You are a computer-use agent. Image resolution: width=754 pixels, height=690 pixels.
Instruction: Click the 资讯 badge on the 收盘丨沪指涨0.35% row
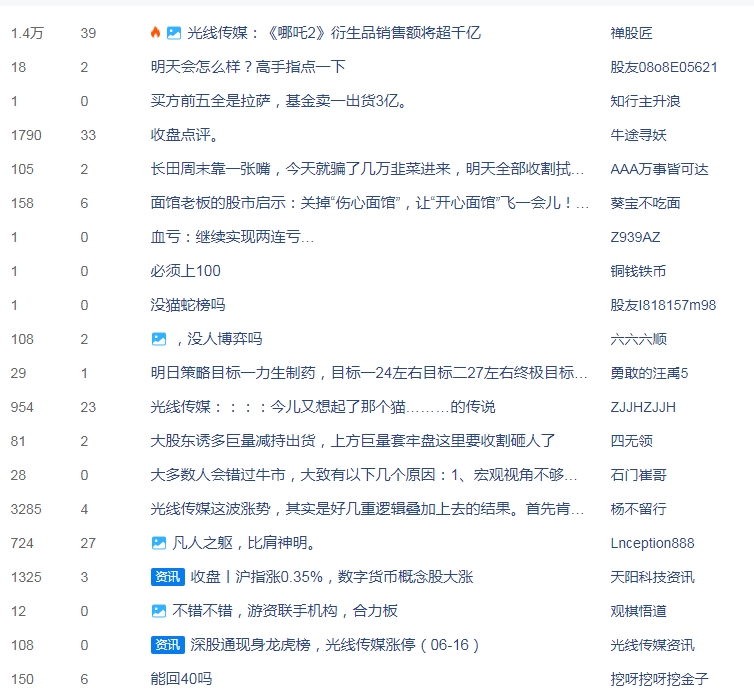pyautogui.click(x=168, y=577)
